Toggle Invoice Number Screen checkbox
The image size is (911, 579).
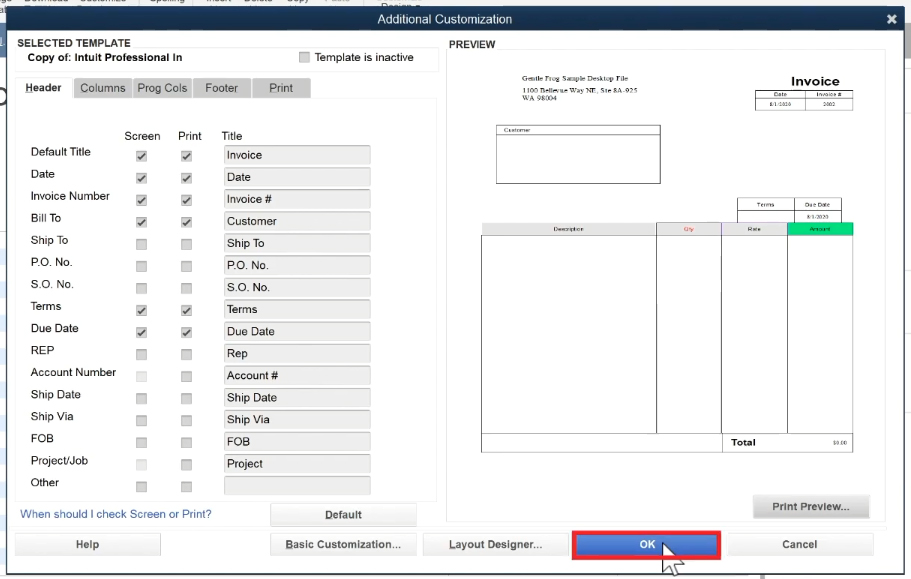tap(141, 200)
